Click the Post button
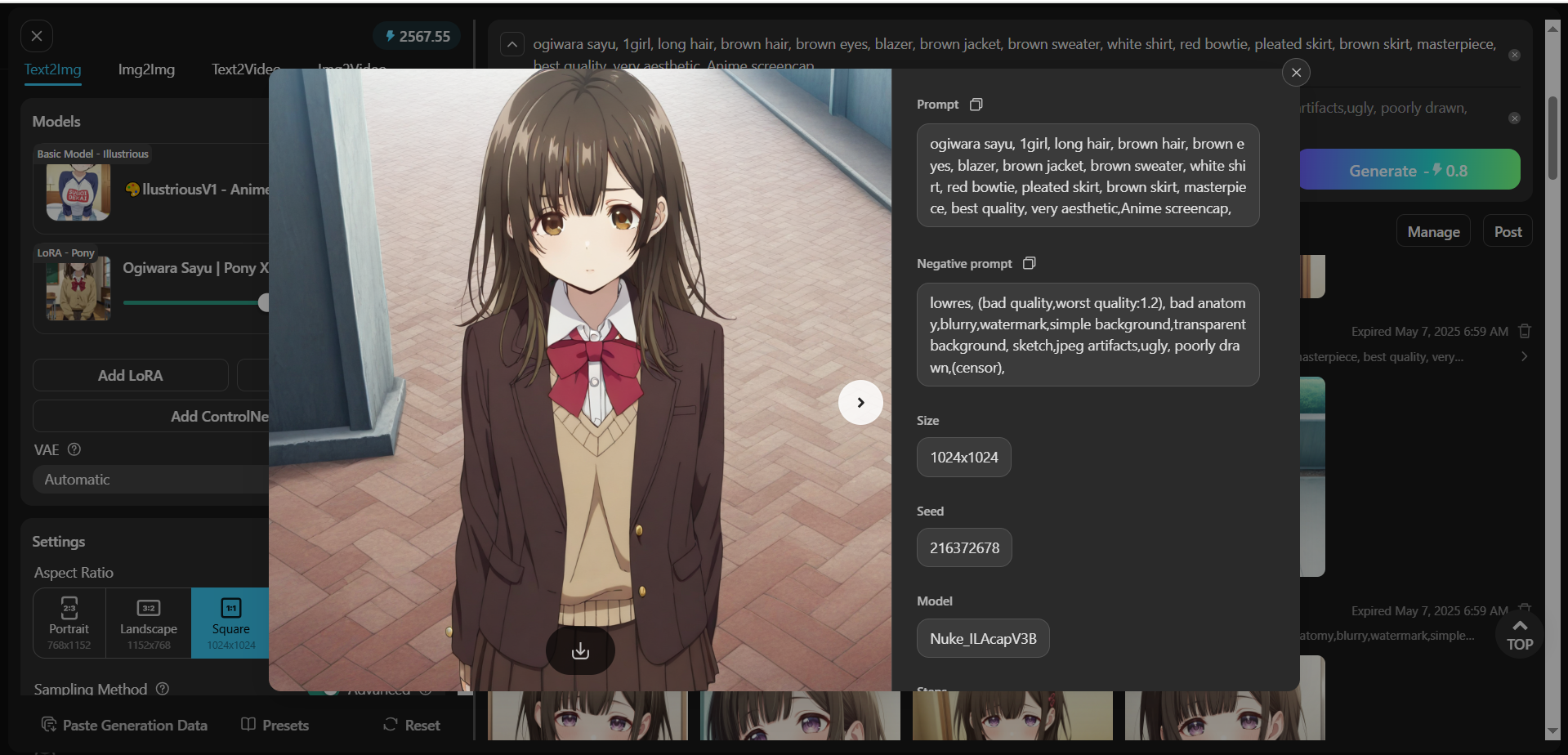The image size is (1568, 755). [1508, 231]
